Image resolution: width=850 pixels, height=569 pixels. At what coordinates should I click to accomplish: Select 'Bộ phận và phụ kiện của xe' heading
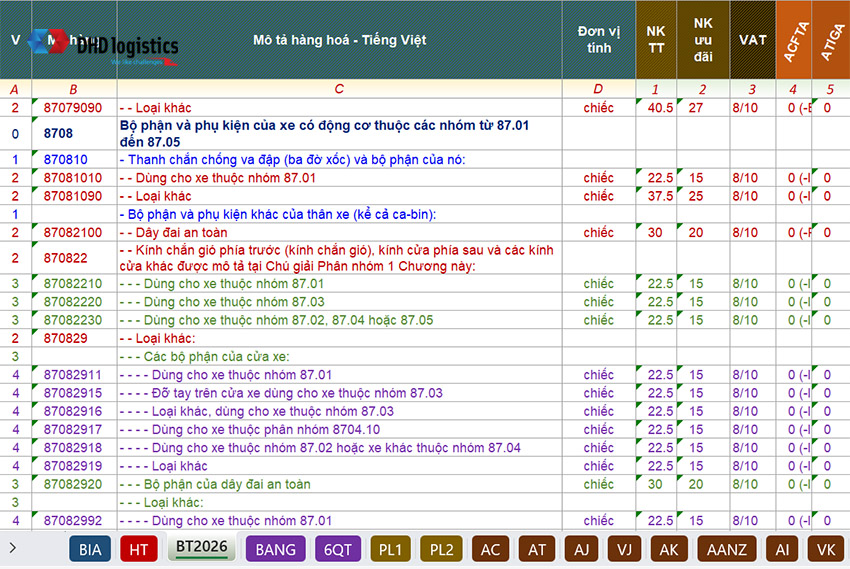[339, 133]
